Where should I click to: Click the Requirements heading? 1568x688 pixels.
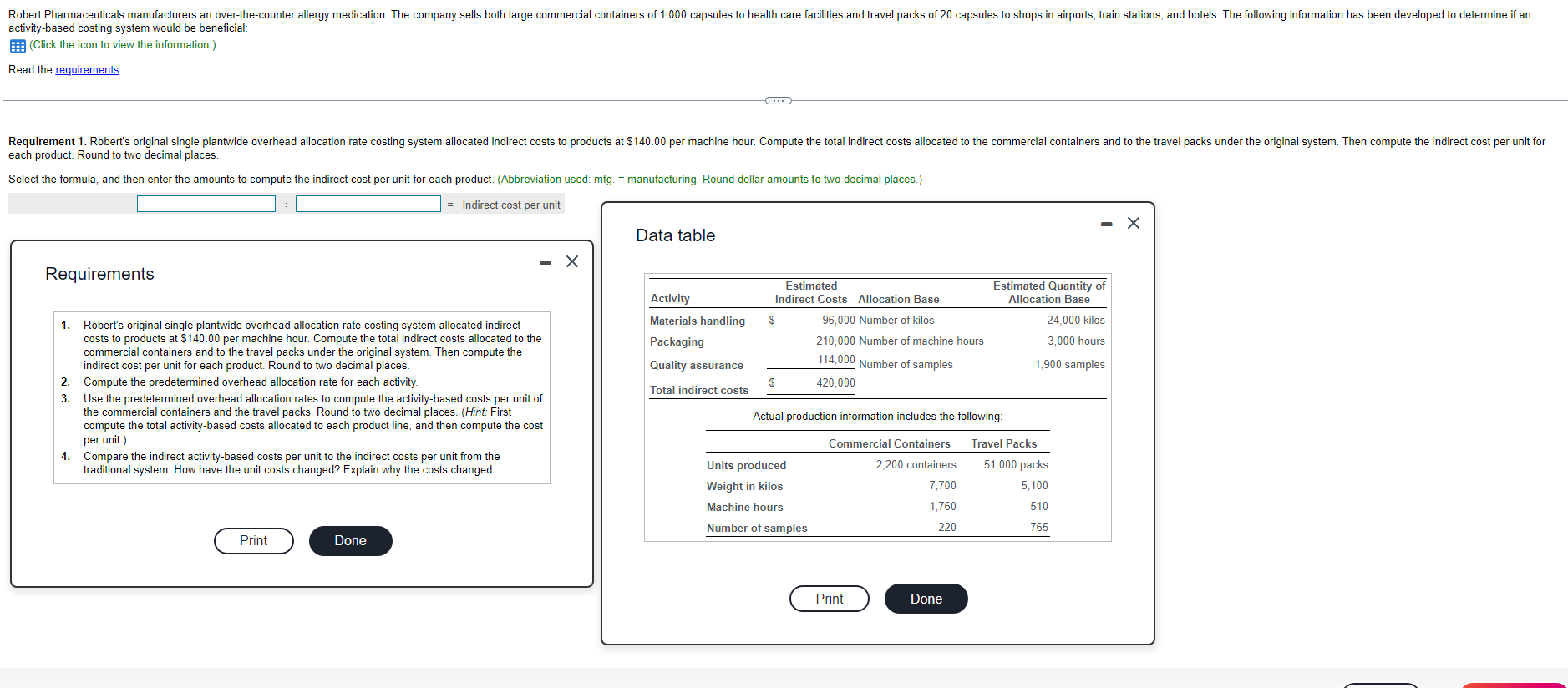point(99,274)
